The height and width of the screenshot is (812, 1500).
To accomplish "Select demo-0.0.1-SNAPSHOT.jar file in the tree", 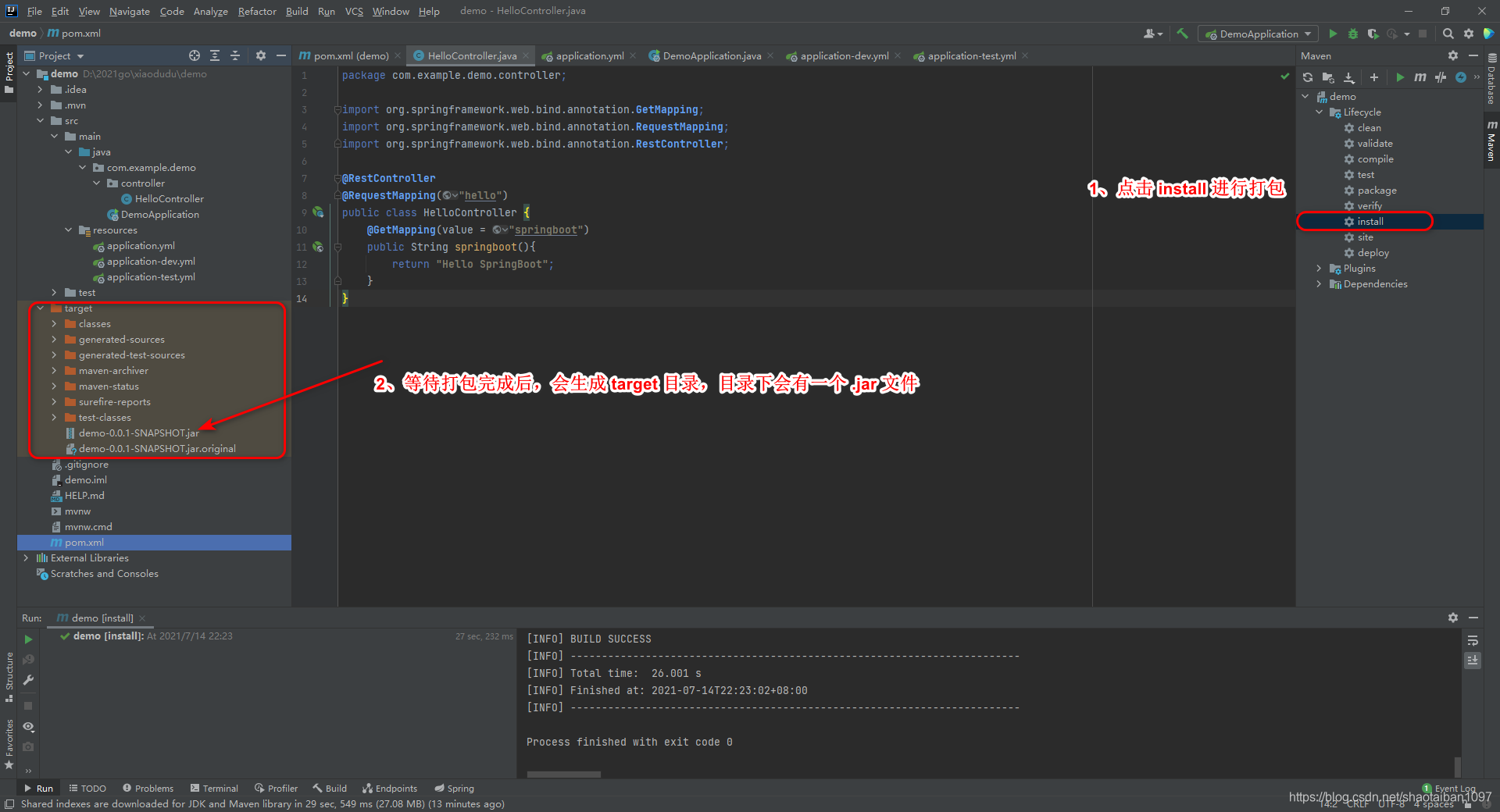I will [138, 433].
